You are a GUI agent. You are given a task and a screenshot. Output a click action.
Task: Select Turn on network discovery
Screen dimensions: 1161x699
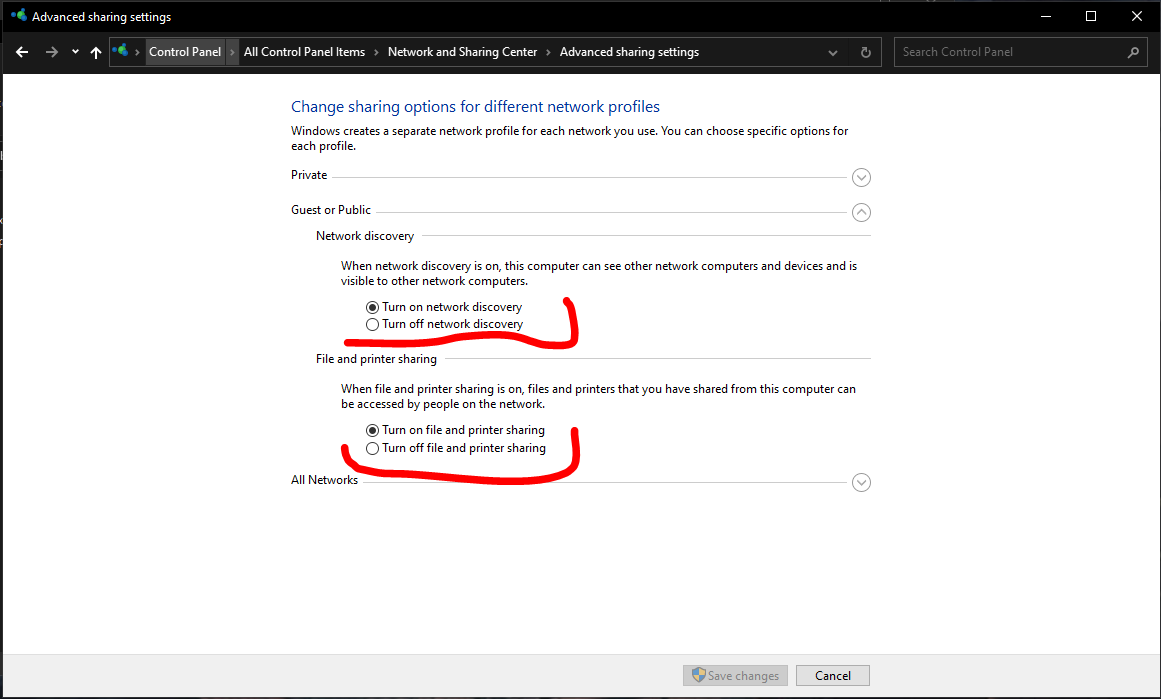(373, 307)
